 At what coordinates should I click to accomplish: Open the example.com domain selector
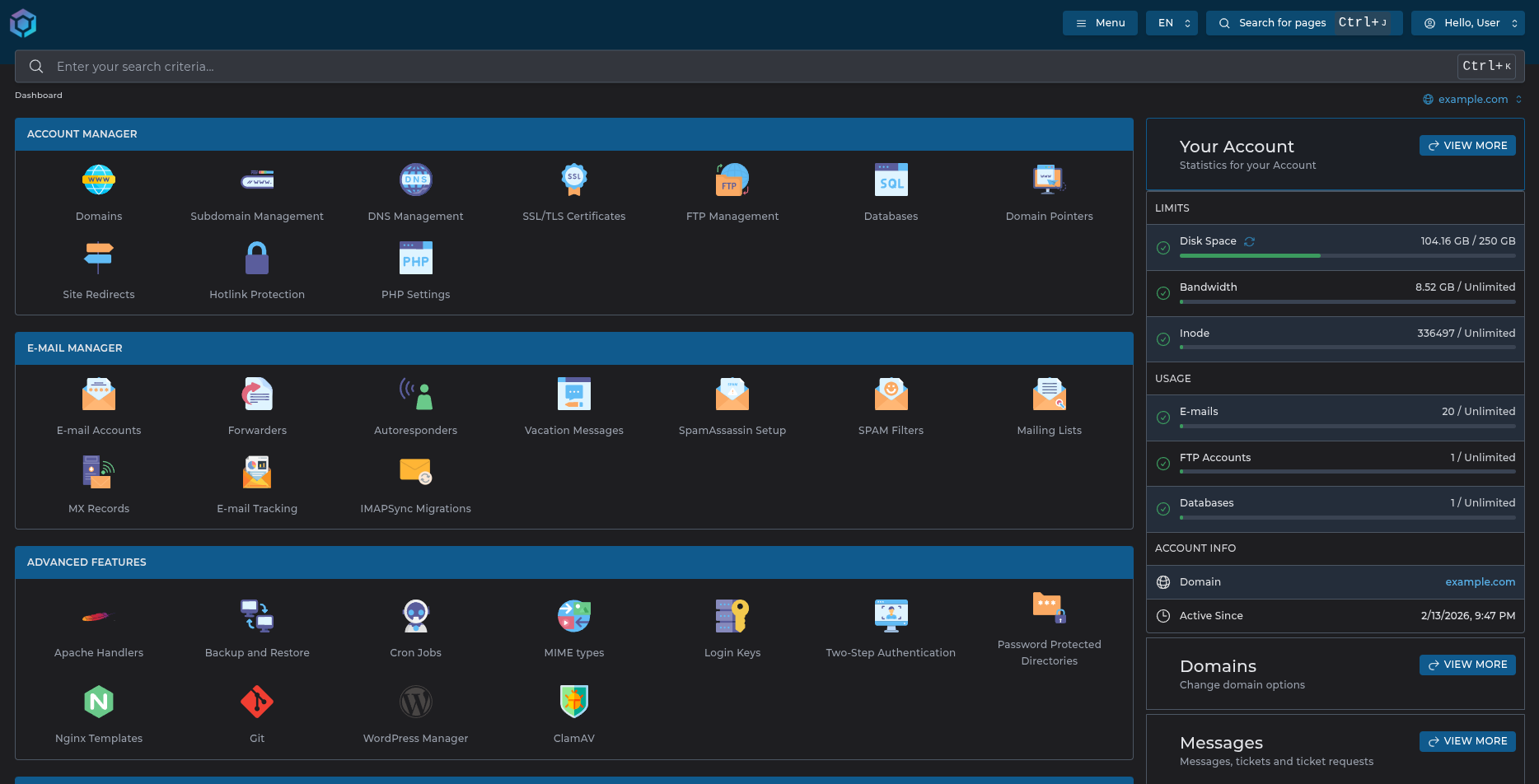tap(1473, 99)
